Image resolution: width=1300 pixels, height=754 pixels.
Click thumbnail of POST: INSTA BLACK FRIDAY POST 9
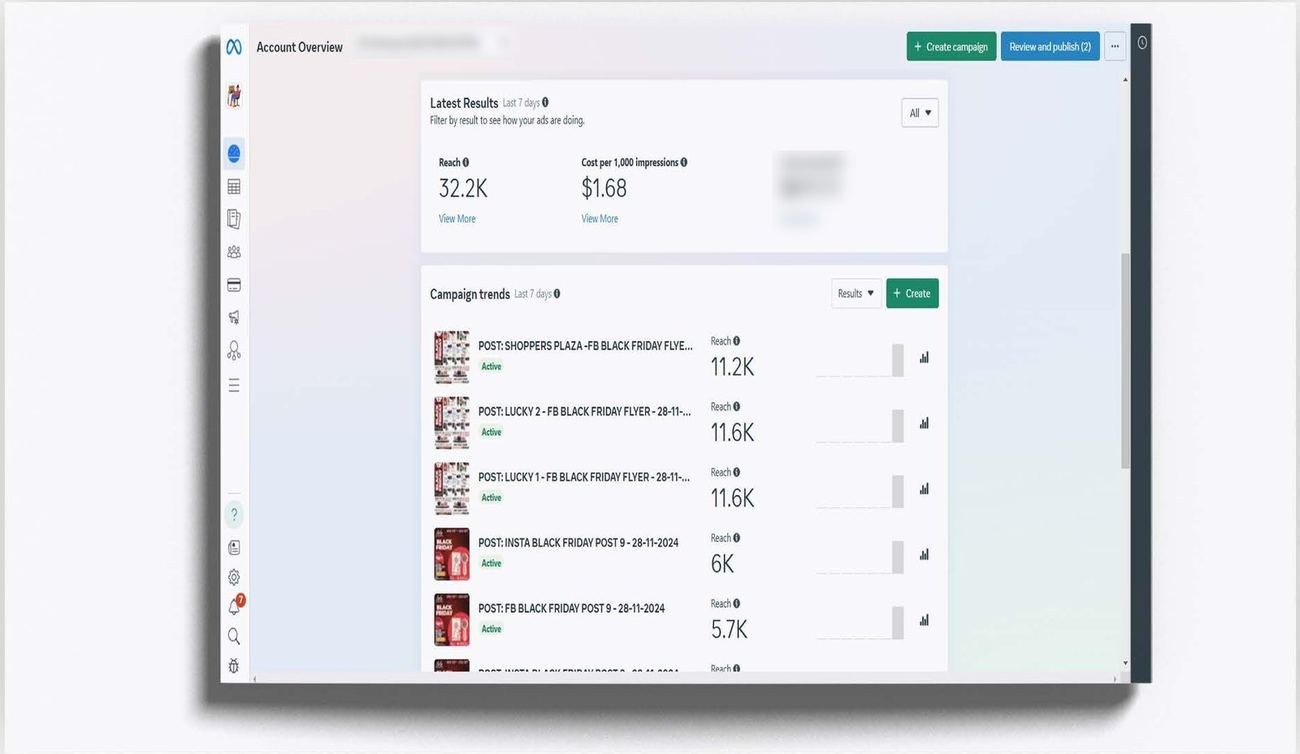click(452, 554)
